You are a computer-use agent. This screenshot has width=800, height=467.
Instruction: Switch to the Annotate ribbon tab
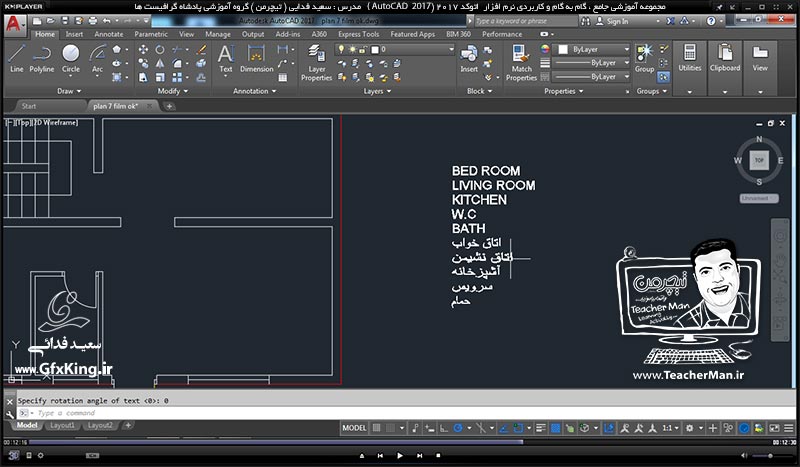[109, 34]
